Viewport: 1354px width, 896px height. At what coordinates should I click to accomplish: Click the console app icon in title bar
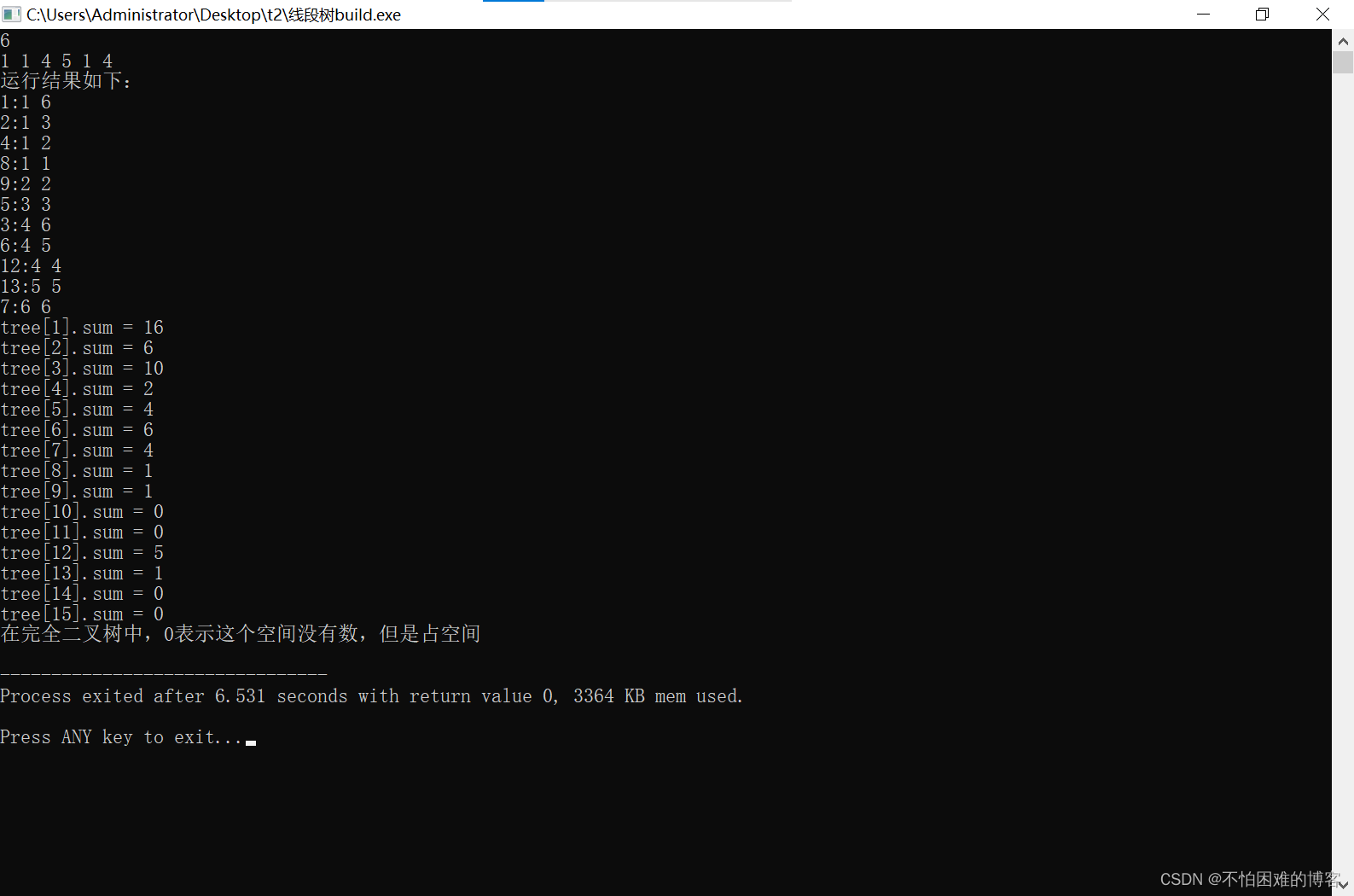(12, 15)
